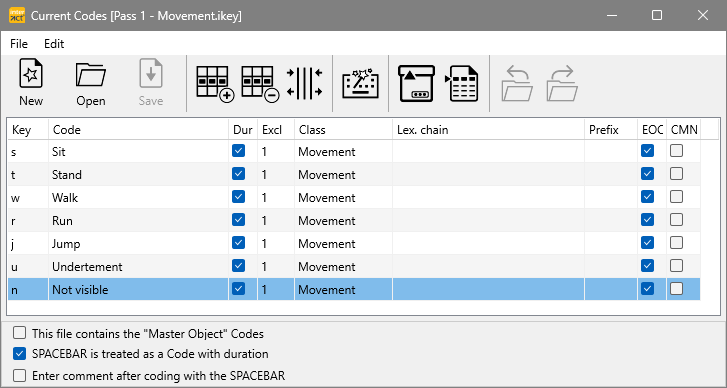Enable 'Enter comment after coding with the SPACEBAR'

[x=19, y=375]
